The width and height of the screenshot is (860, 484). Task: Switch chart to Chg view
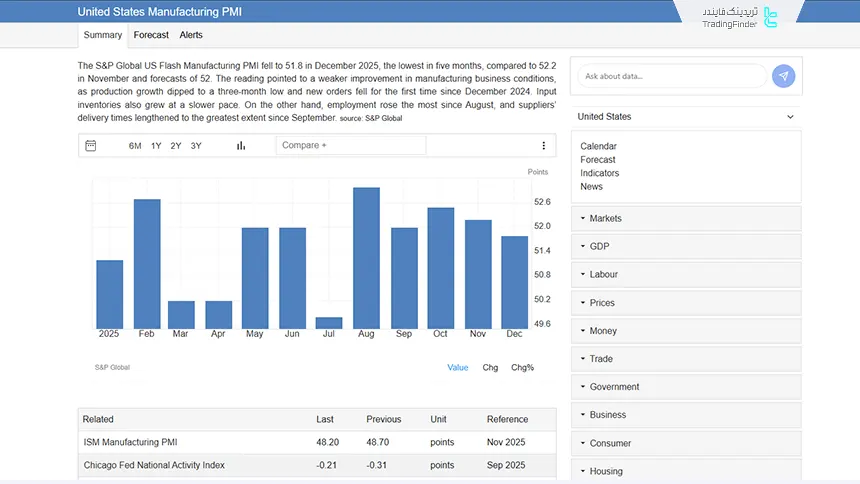pos(490,368)
